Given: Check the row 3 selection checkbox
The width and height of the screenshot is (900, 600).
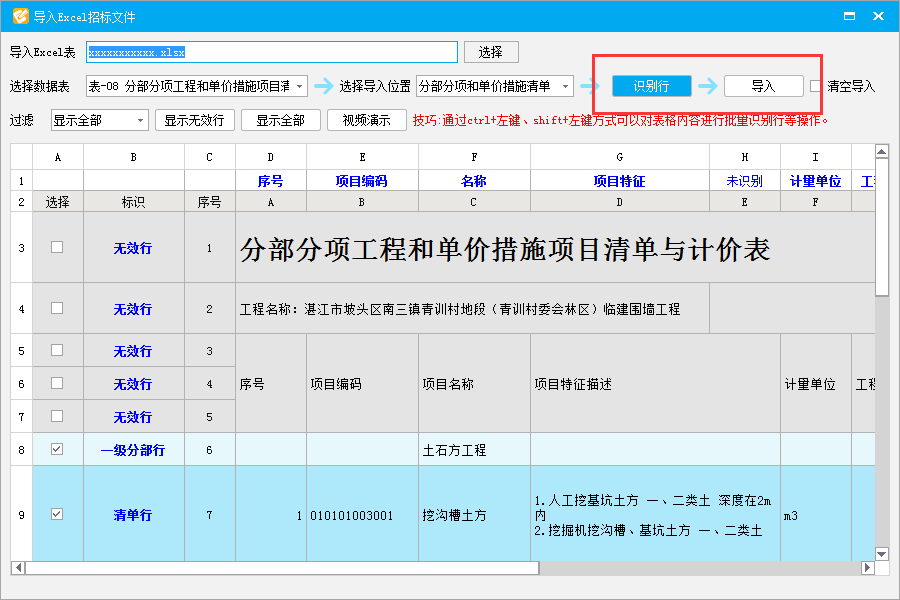Looking at the screenshot, I should (x=57, y=247).
